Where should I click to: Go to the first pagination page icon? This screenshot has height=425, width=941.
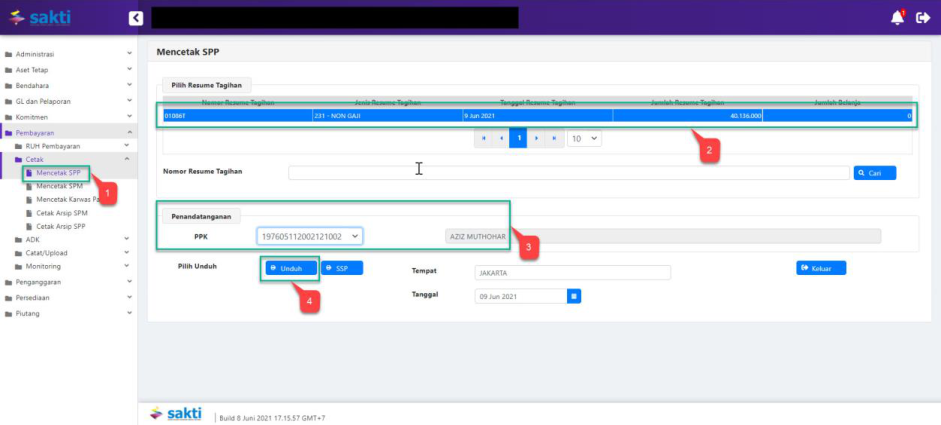(482, 138)
